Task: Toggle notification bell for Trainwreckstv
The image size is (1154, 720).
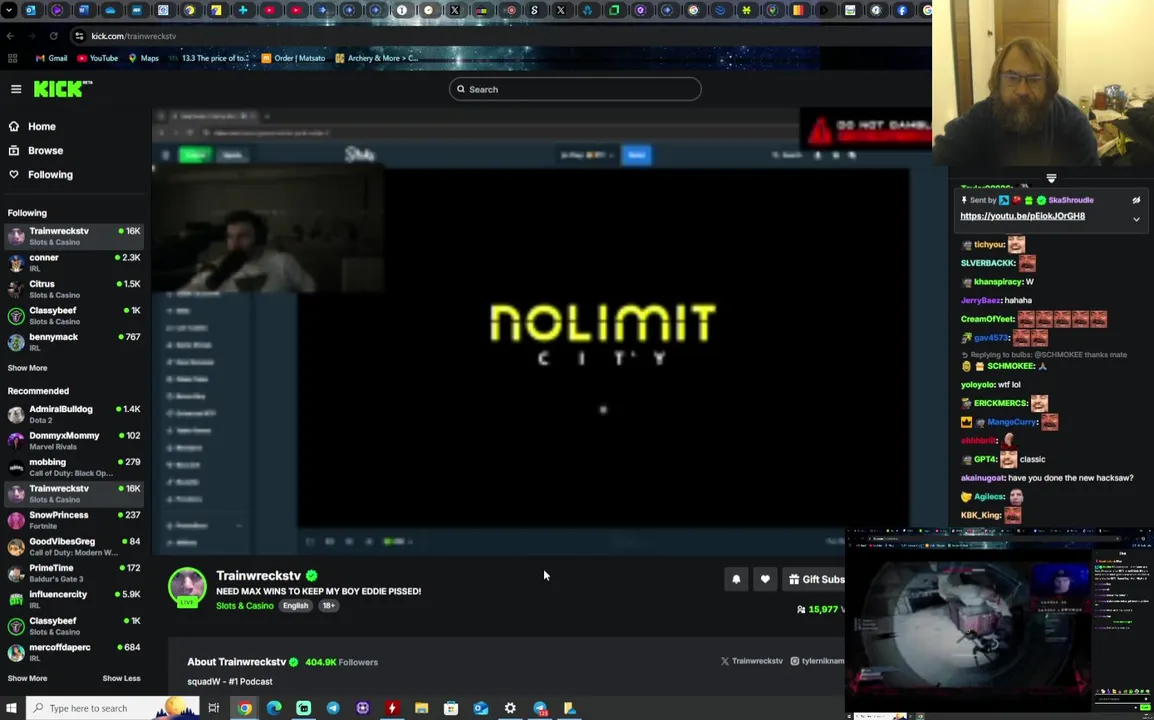Action: tap(736, 579)
